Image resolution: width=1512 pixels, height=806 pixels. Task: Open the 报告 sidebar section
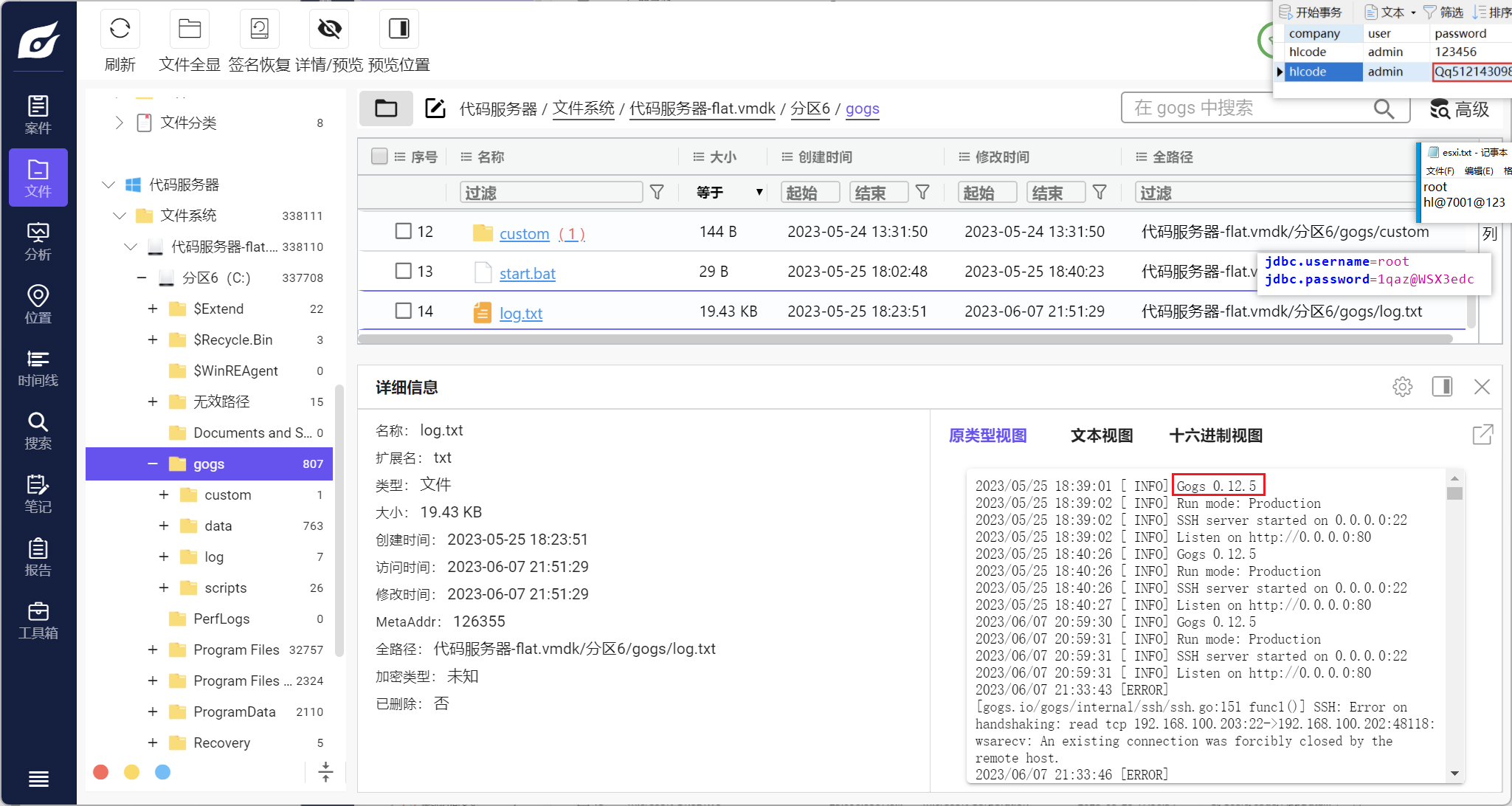tap(38, 557)
